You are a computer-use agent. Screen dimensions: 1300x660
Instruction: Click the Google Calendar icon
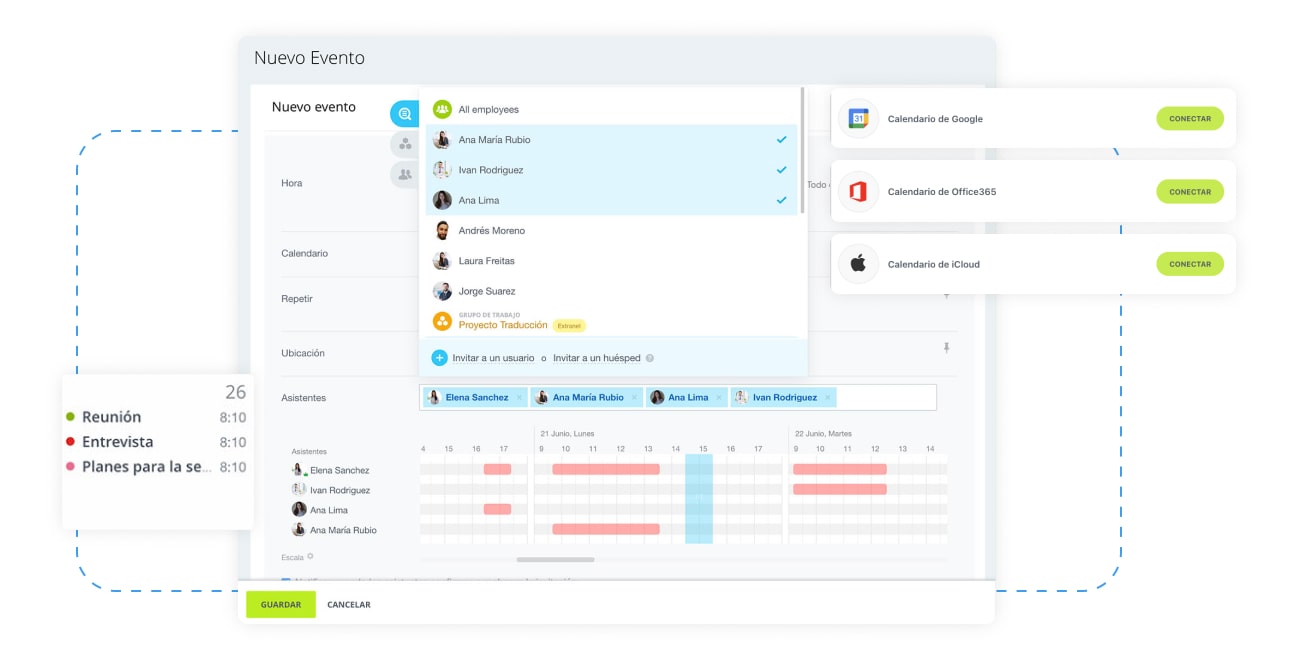tap(858, 119)
